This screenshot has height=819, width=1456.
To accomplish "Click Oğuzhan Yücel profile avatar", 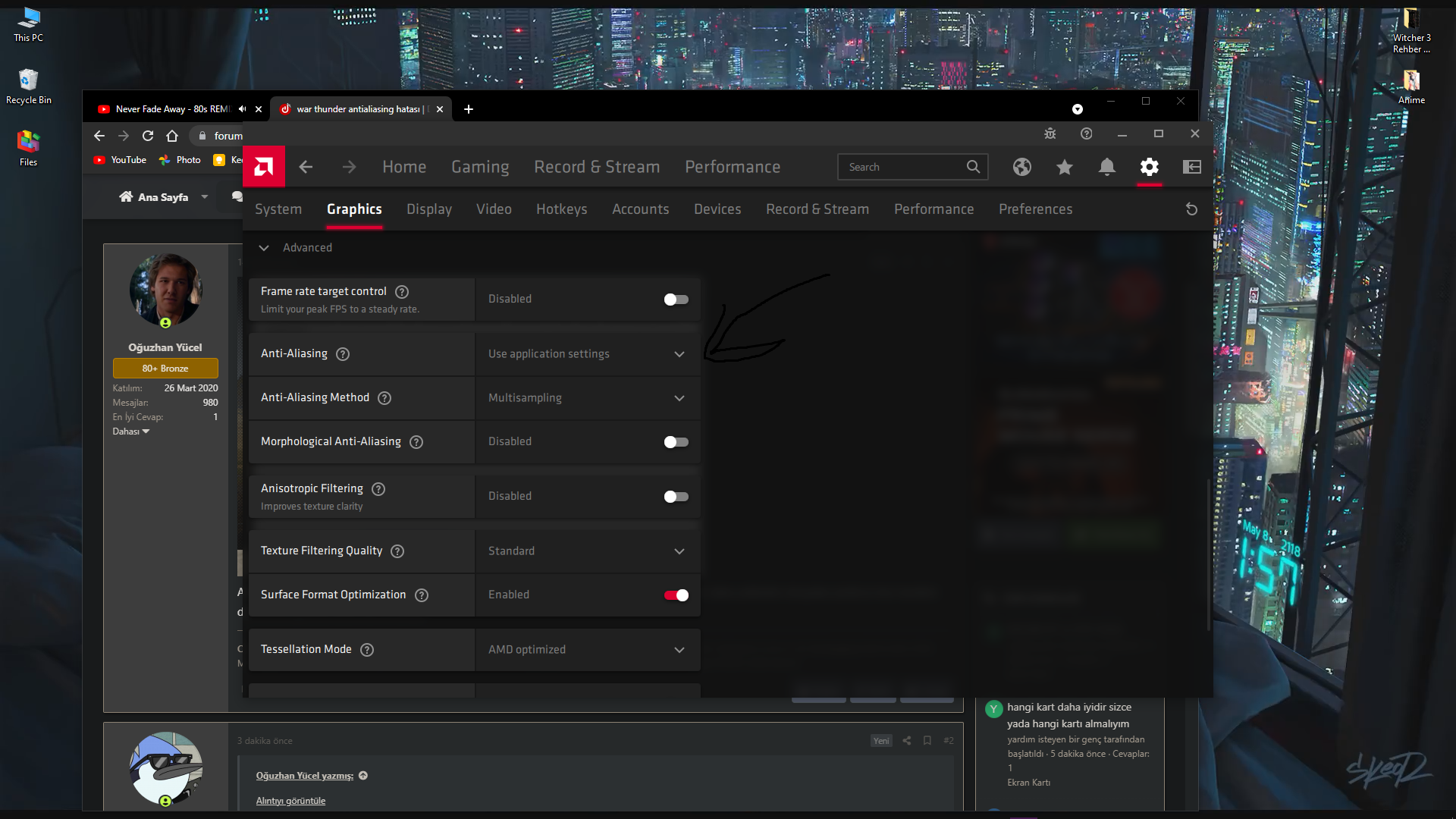I will tap(166, 290).
